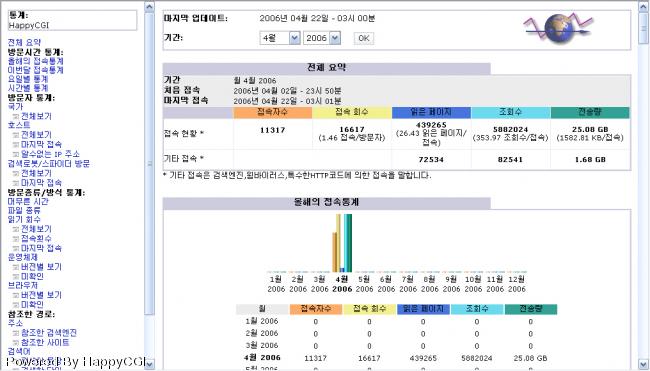Click the icon beside 버전별 보기 under 운영체제
The height and width of the screenshot is (371, 650).
16,267
